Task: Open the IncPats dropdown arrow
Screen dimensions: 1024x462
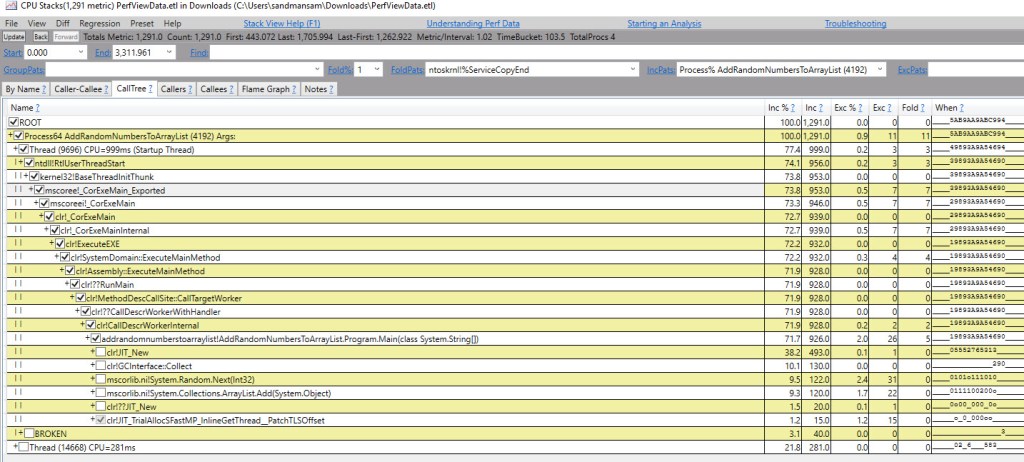Action: click(881, 70)
